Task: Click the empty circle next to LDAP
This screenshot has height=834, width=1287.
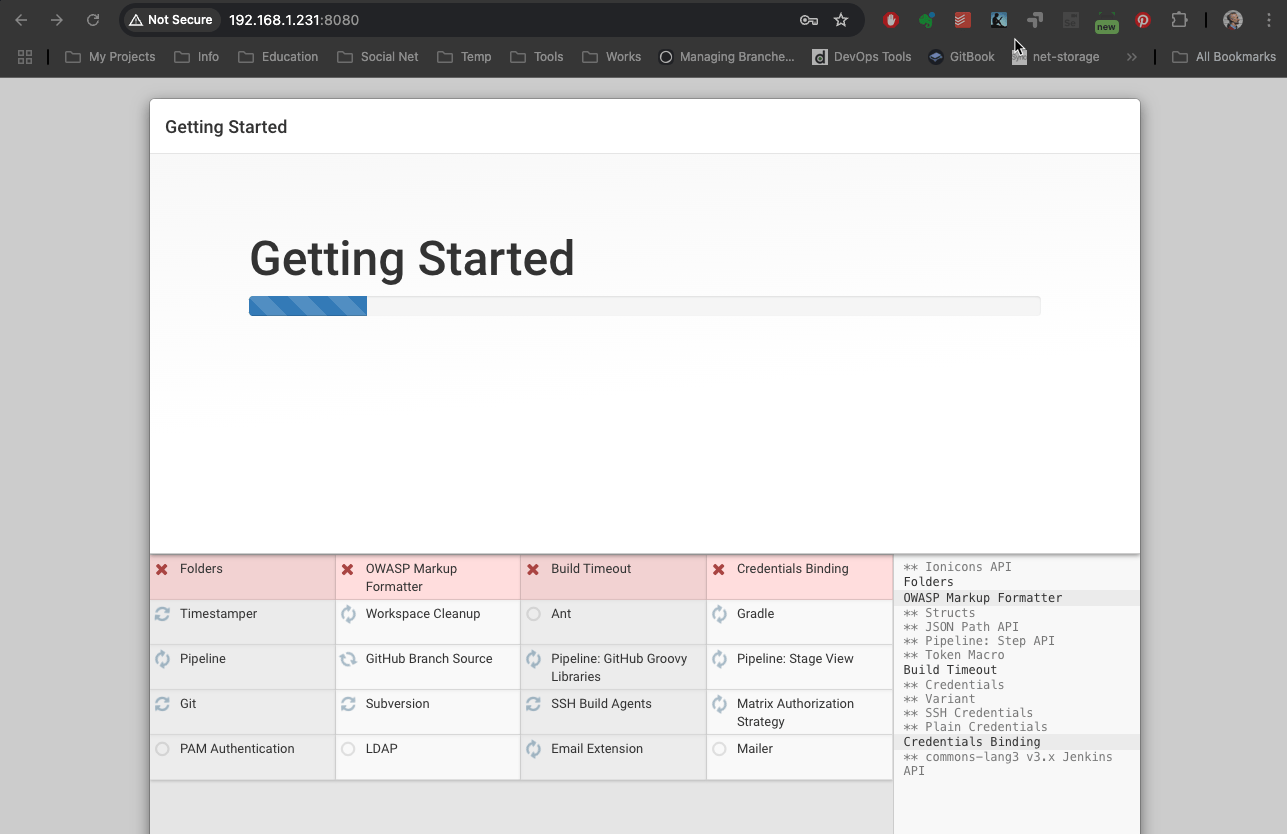Action: tap(348, 749)
